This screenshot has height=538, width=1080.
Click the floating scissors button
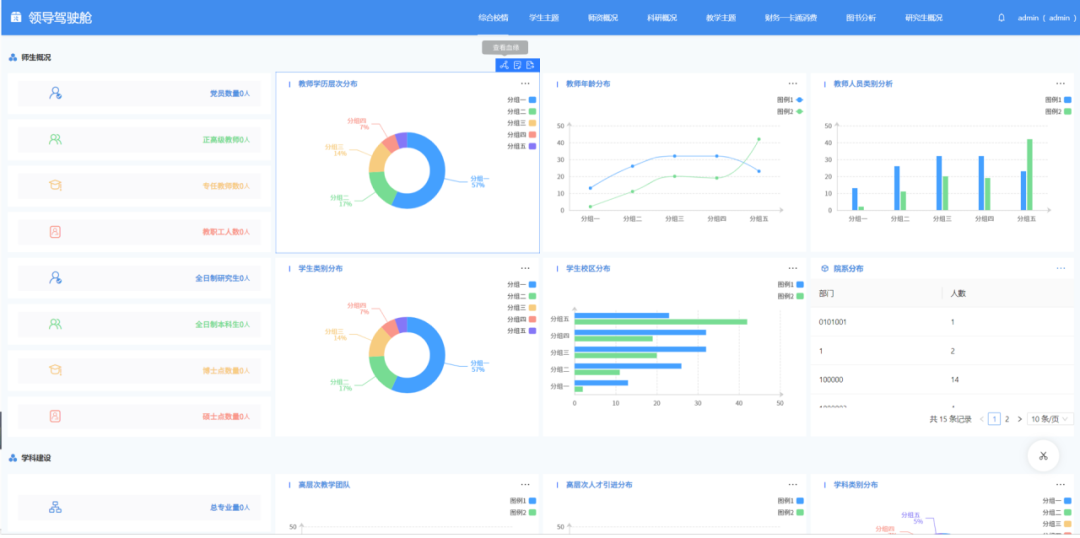click(1043, 455)
